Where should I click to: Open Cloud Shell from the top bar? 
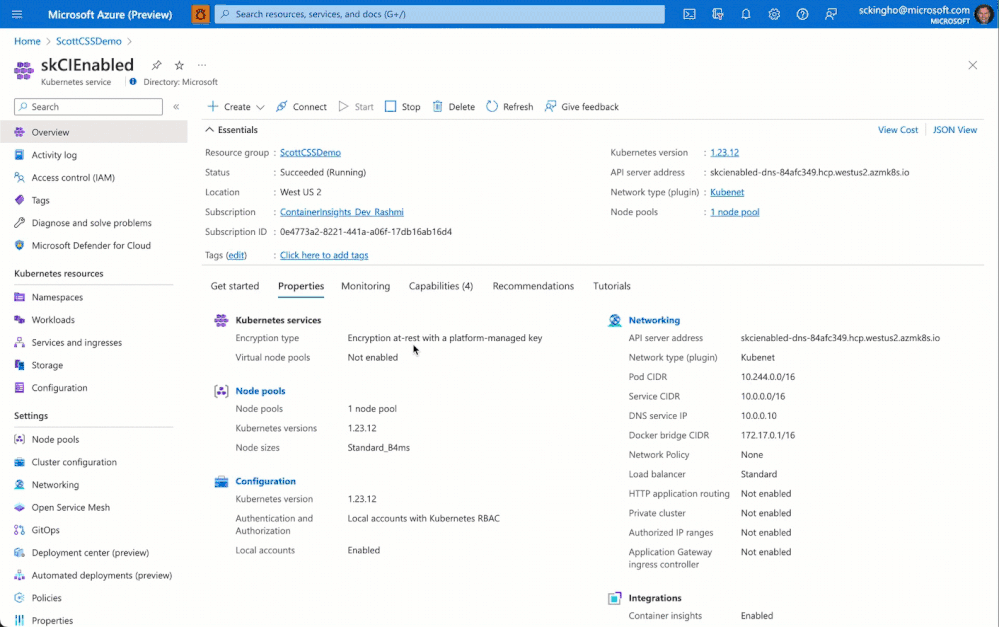click(689, 14)
